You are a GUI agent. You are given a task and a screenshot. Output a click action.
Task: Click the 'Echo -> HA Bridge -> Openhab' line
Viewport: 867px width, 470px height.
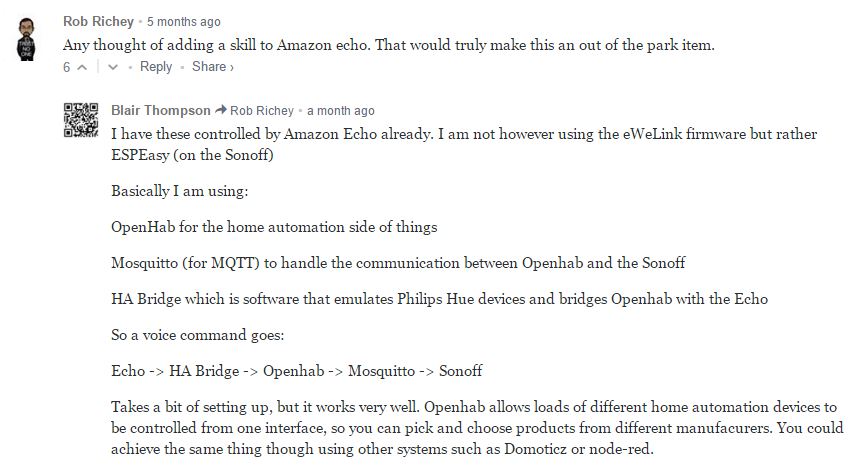pos(297,371)
